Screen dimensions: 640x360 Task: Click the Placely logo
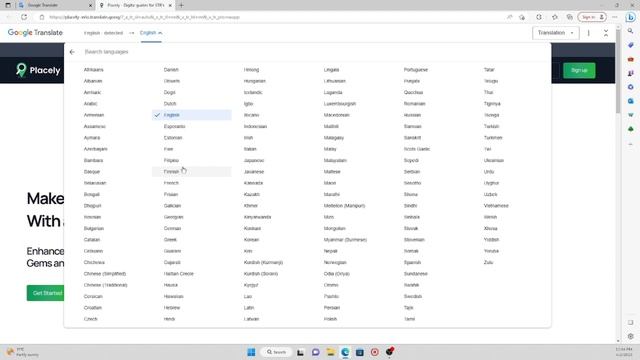[x=38, y=70]
